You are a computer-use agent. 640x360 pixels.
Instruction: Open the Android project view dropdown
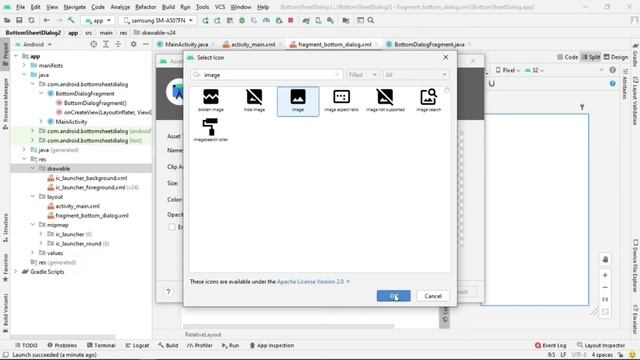(33, 44)
